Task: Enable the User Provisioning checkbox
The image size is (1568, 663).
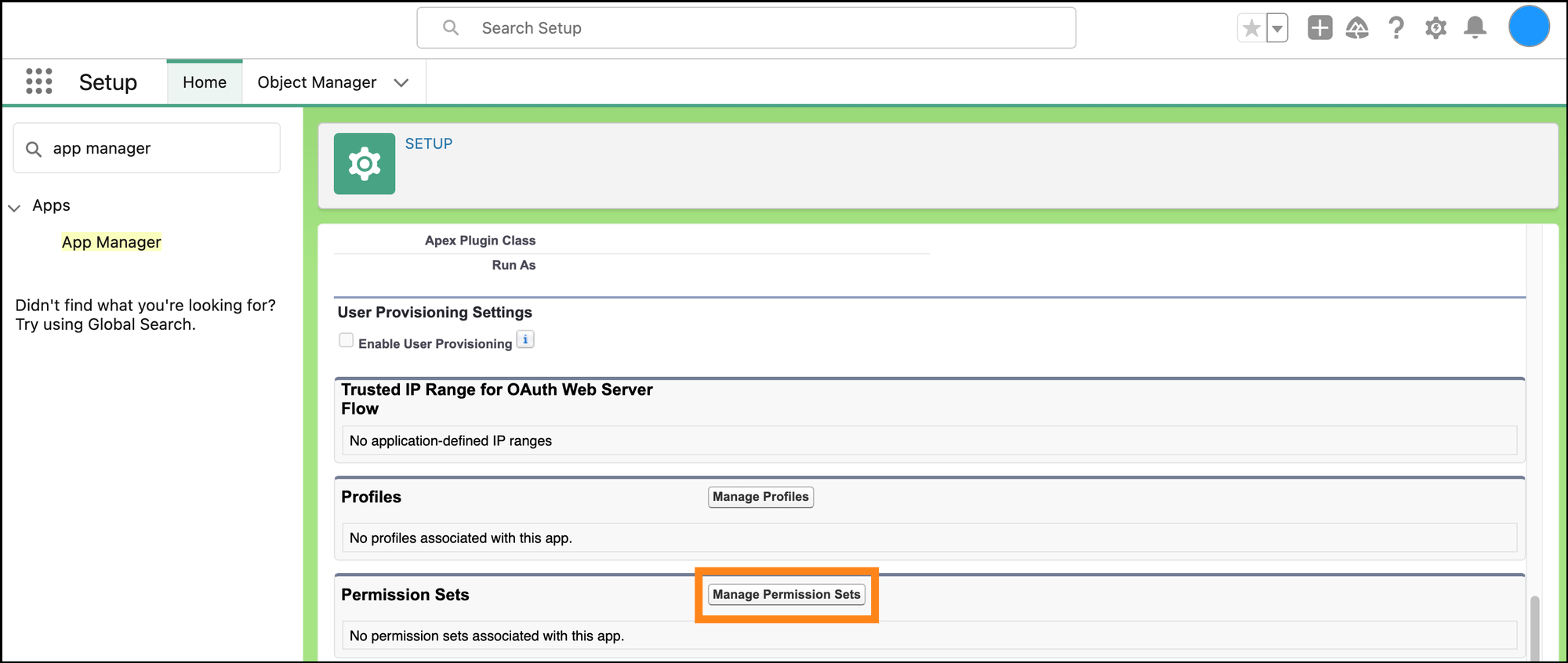Action: pos(346,340)
